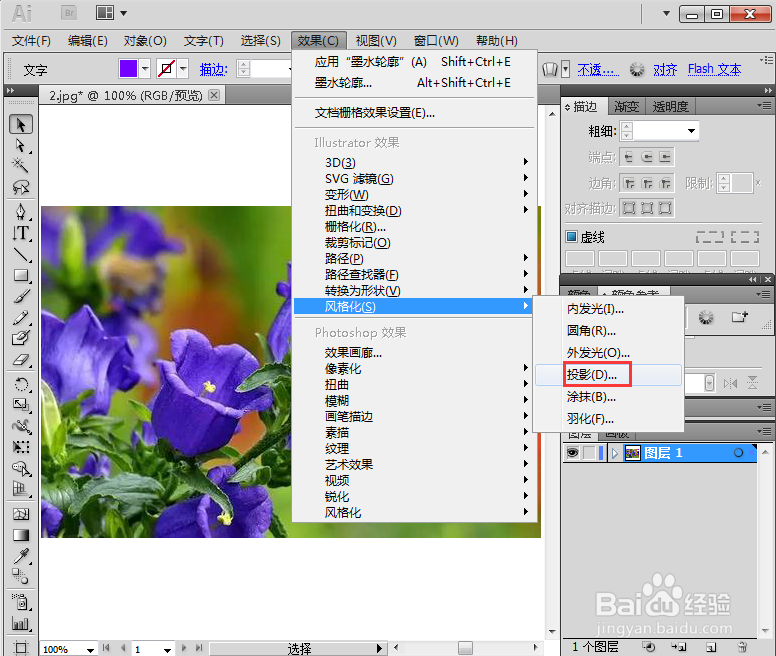
Task: Apply 墨水轮廓 last effect entry
Action: (x=414, y=62)
